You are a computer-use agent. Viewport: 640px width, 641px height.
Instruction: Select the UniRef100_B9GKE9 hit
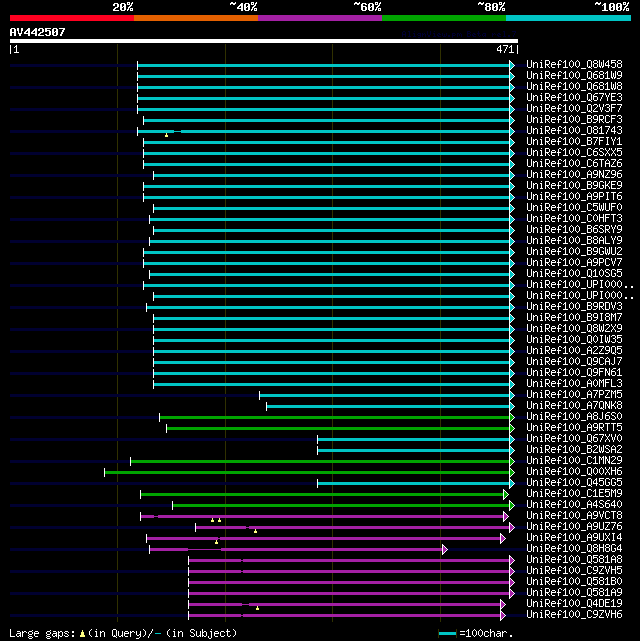tap(574, 186)
